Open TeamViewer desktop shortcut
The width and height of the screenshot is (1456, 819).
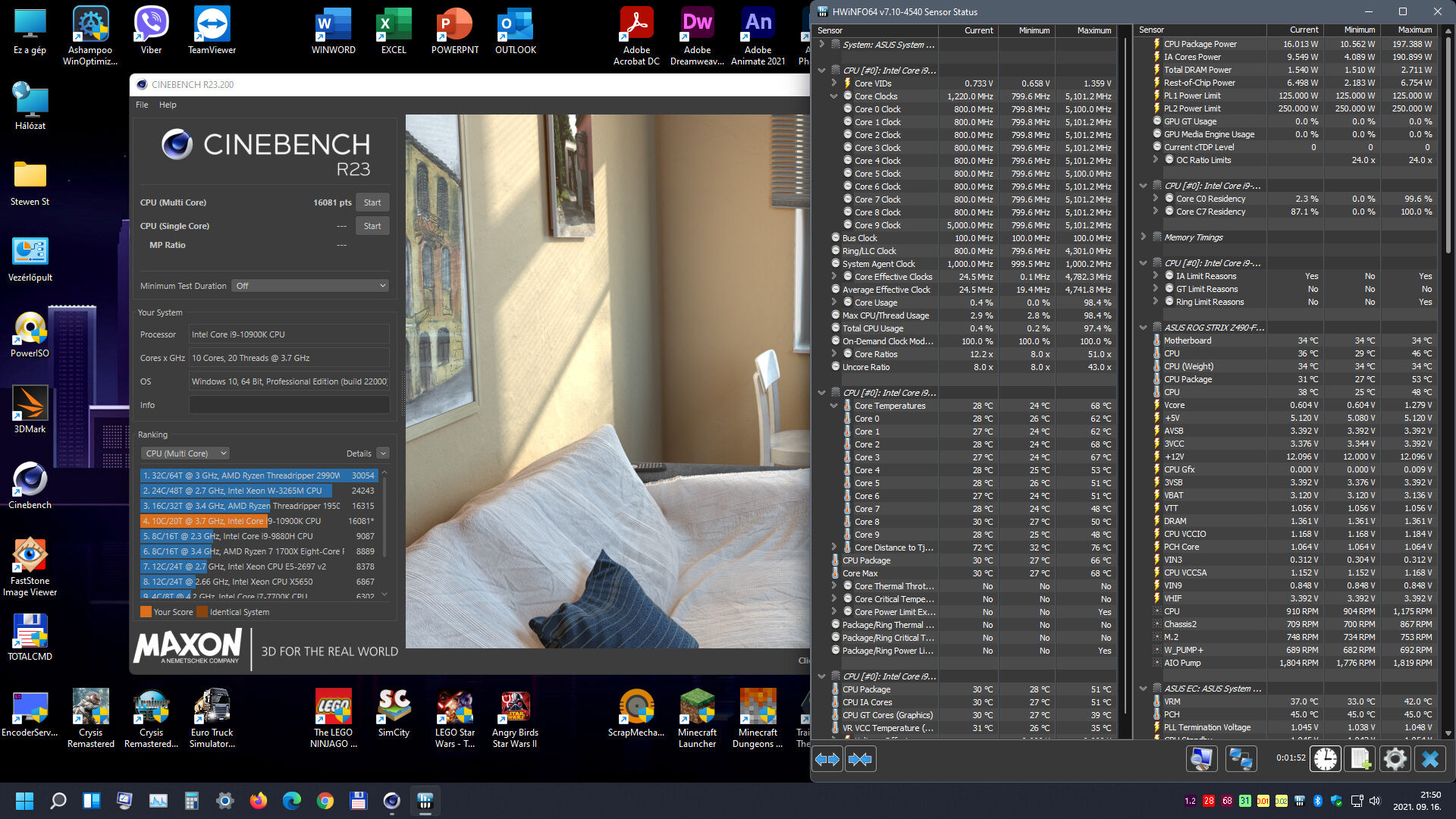point(212,30)
